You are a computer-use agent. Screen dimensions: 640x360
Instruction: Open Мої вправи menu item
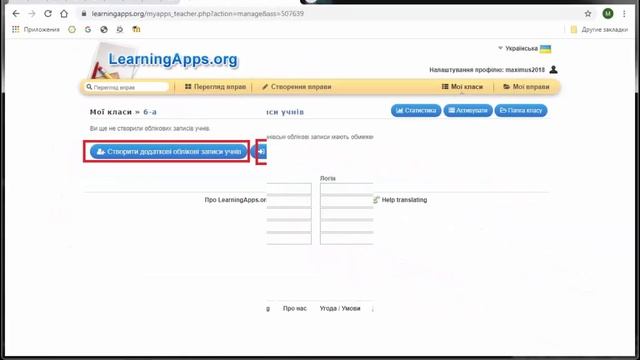[526, 87]
